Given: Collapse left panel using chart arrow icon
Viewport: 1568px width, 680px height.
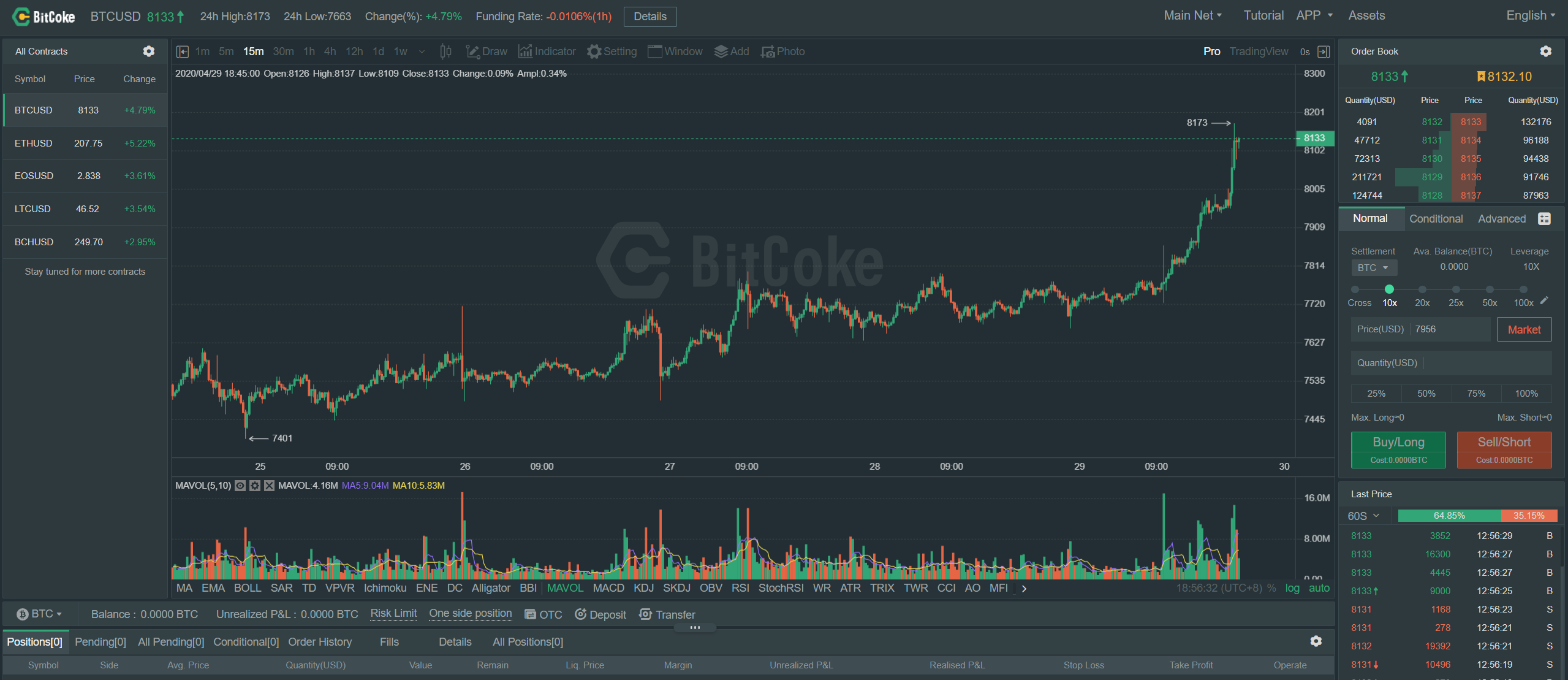Looking at the screenshot, I should click(x=183, y=52).
